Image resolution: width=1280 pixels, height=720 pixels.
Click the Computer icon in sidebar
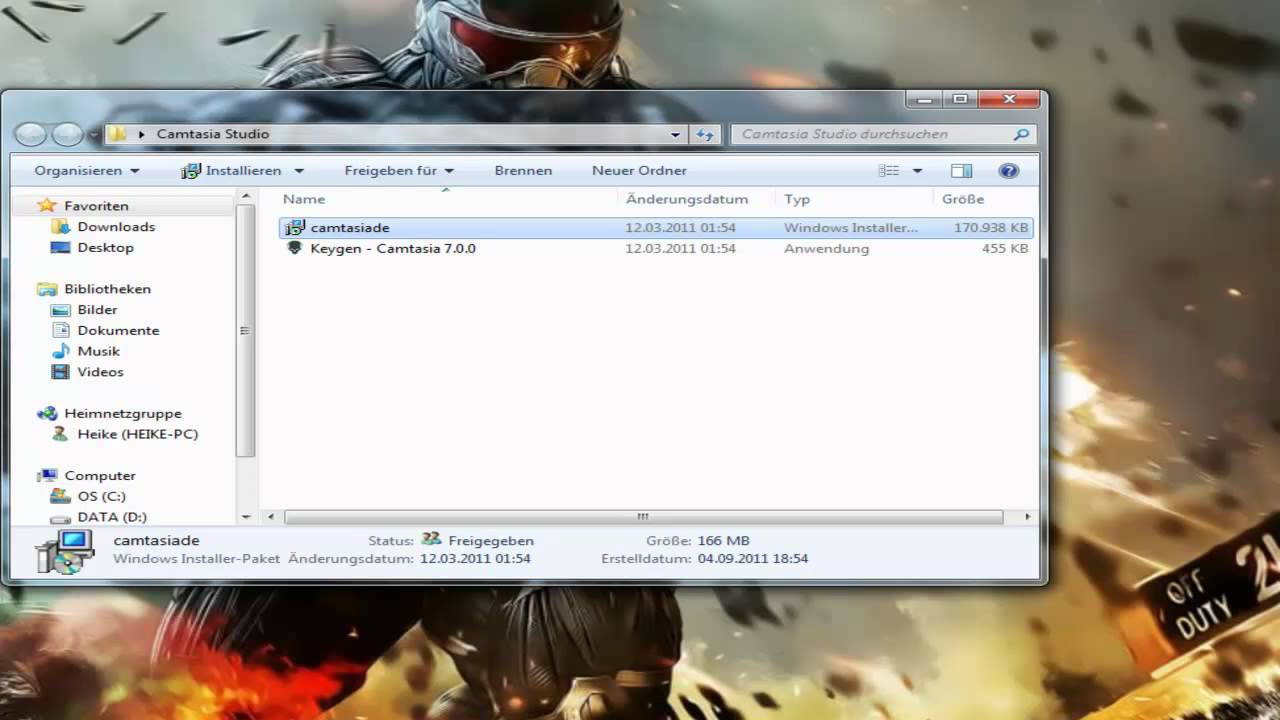(46, 476)
